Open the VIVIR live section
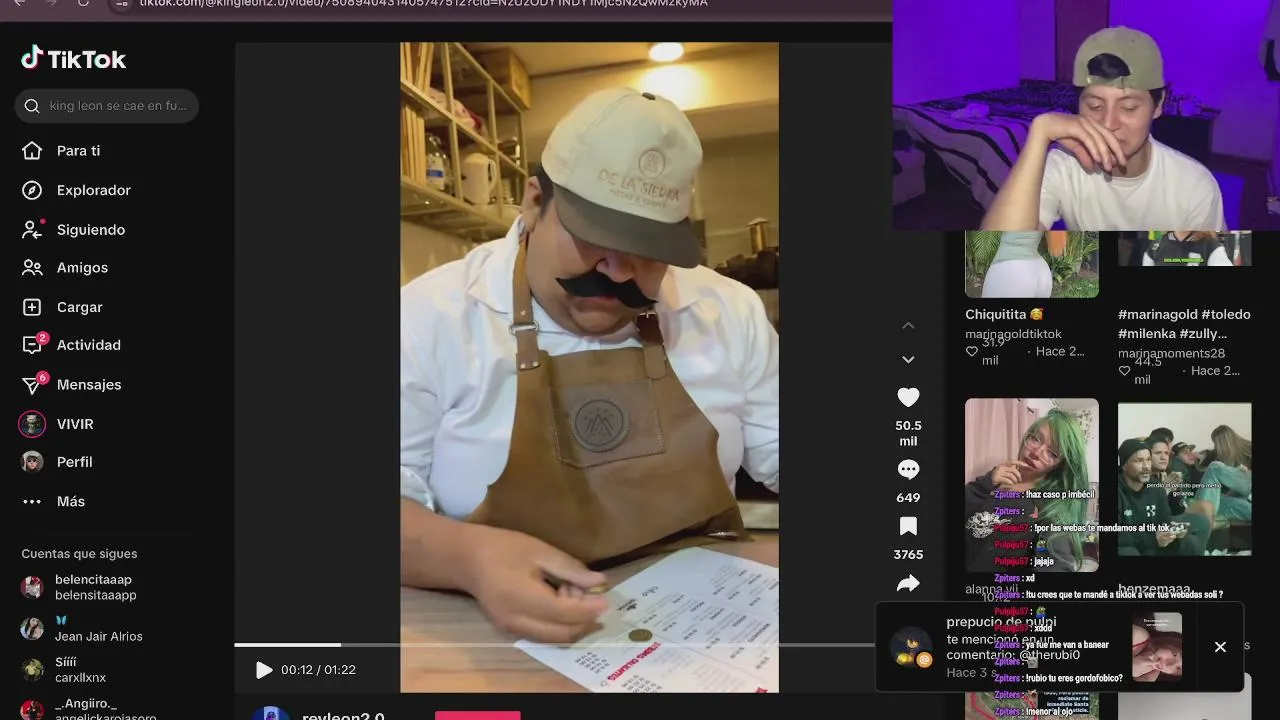The width and height of the screenshot is (1280, 720). click(x=75, y=424)
